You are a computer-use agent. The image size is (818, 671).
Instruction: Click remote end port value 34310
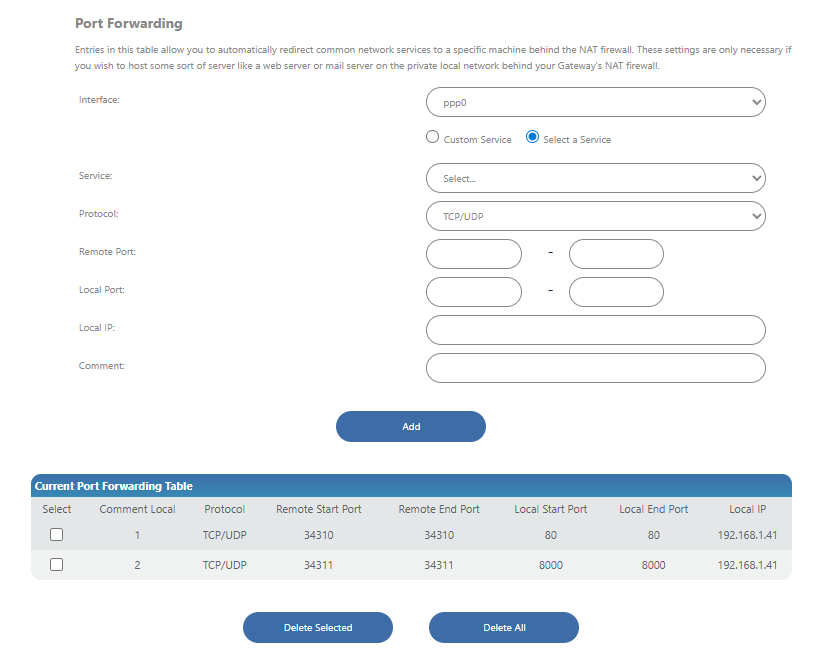click(439, 535)
